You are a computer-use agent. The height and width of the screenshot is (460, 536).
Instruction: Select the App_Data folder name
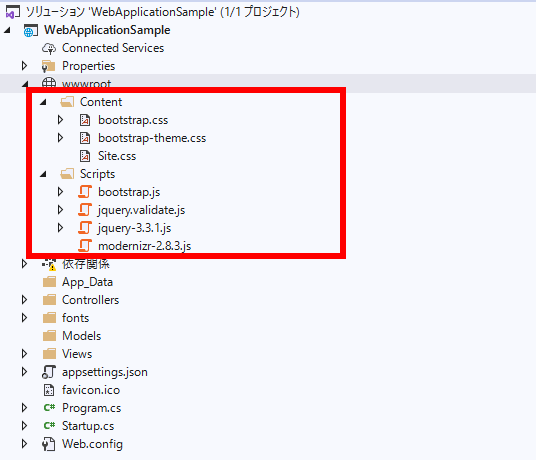[88, 282]
